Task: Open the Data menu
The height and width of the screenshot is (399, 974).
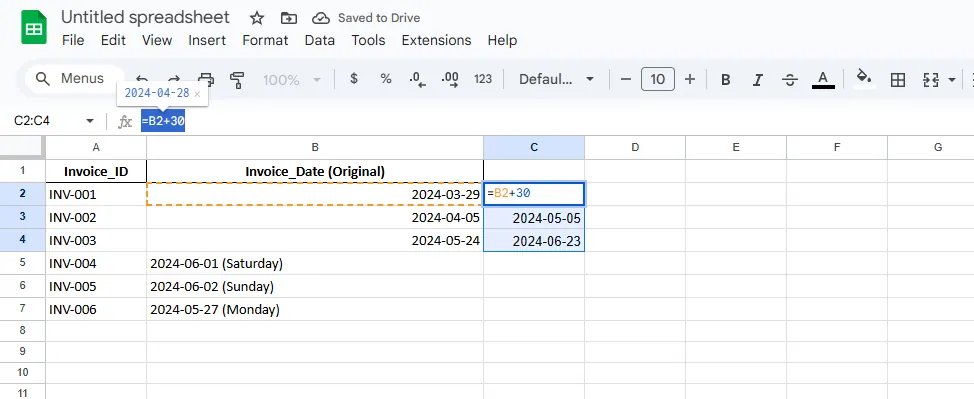Action: pyautogui.click(x=319, y=40)
